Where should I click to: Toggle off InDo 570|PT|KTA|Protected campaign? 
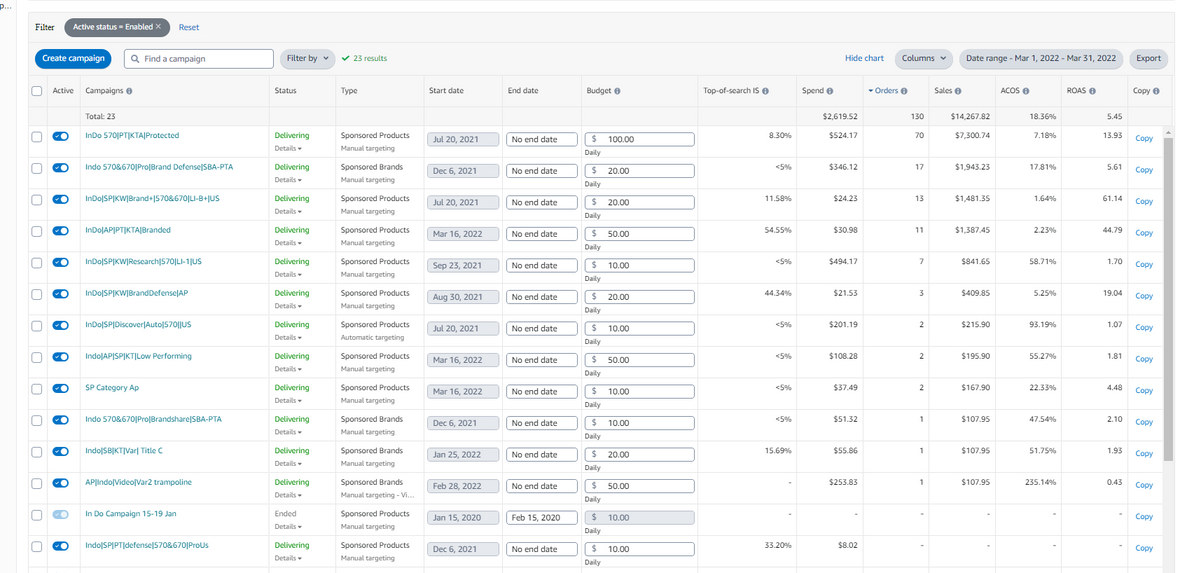click(x=61, y=136)
